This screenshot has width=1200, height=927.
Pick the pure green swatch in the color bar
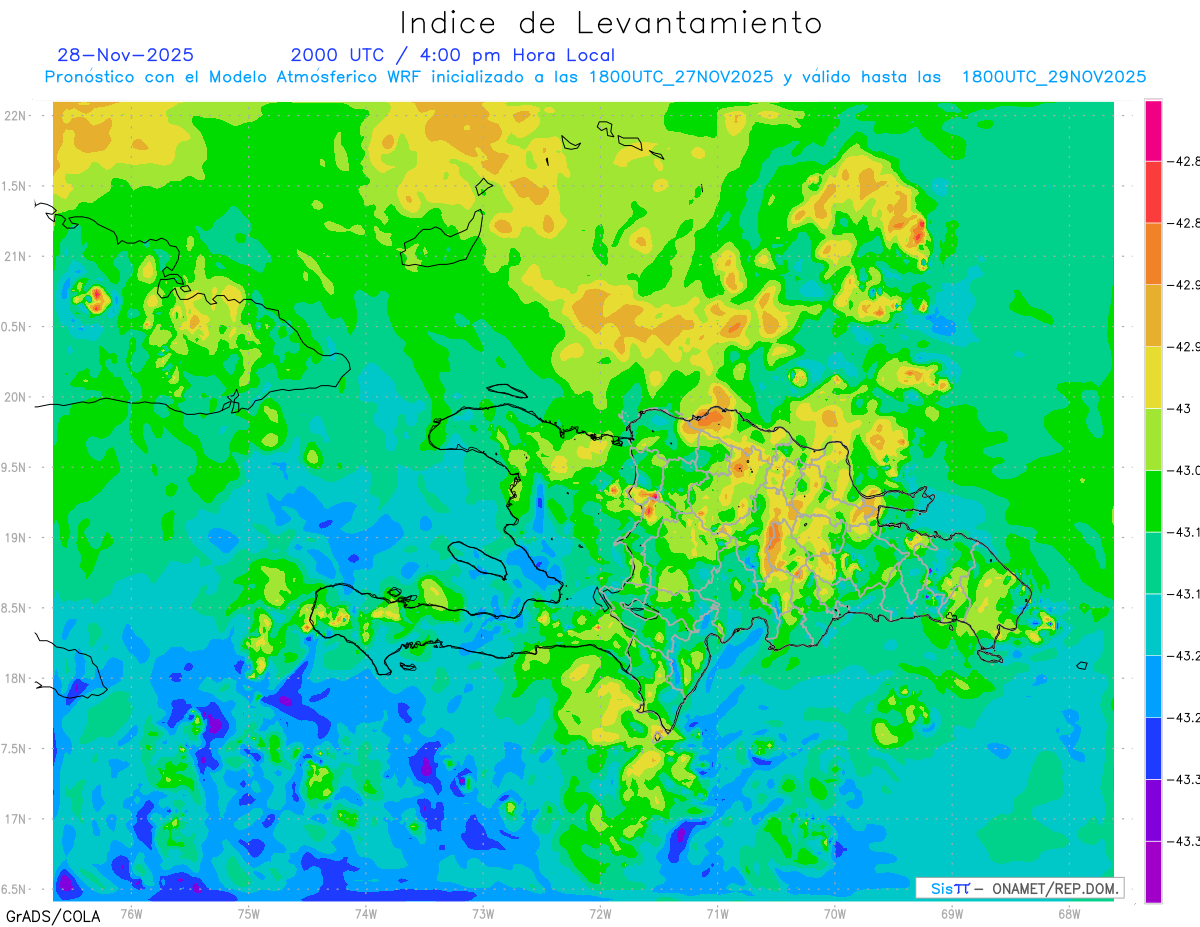click(x=1153, y=501)
